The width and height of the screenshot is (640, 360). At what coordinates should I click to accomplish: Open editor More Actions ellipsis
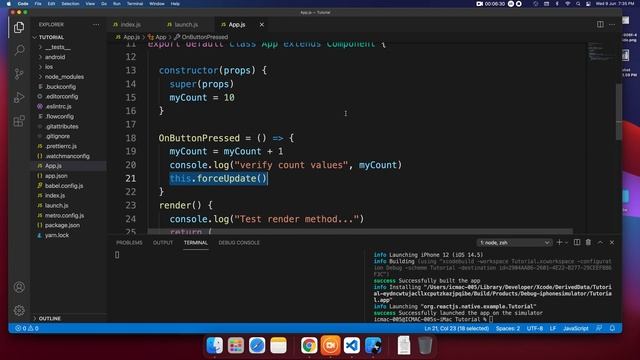612,24
